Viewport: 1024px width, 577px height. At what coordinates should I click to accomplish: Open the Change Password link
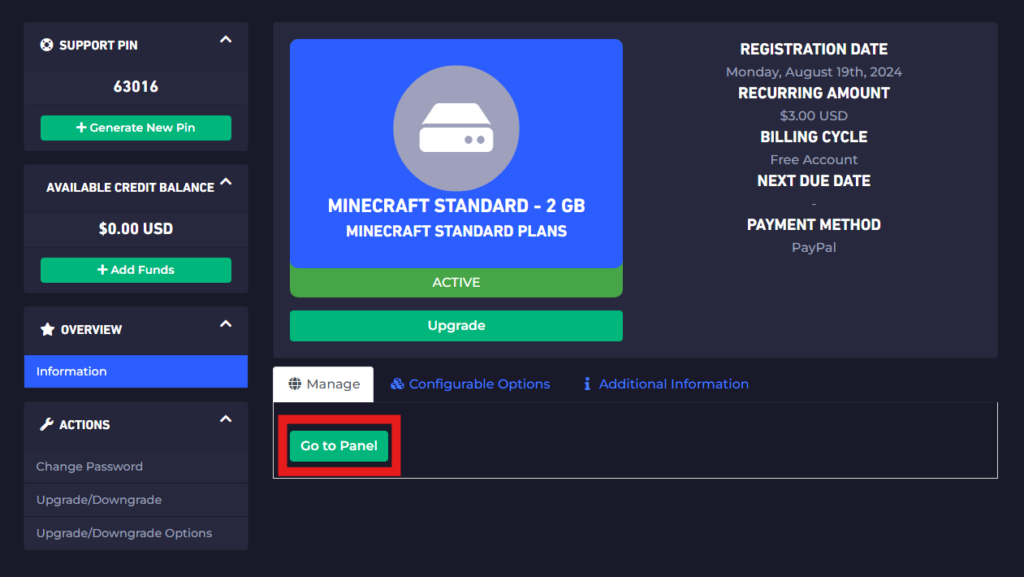pyautogui.click(x=89, y=467)
